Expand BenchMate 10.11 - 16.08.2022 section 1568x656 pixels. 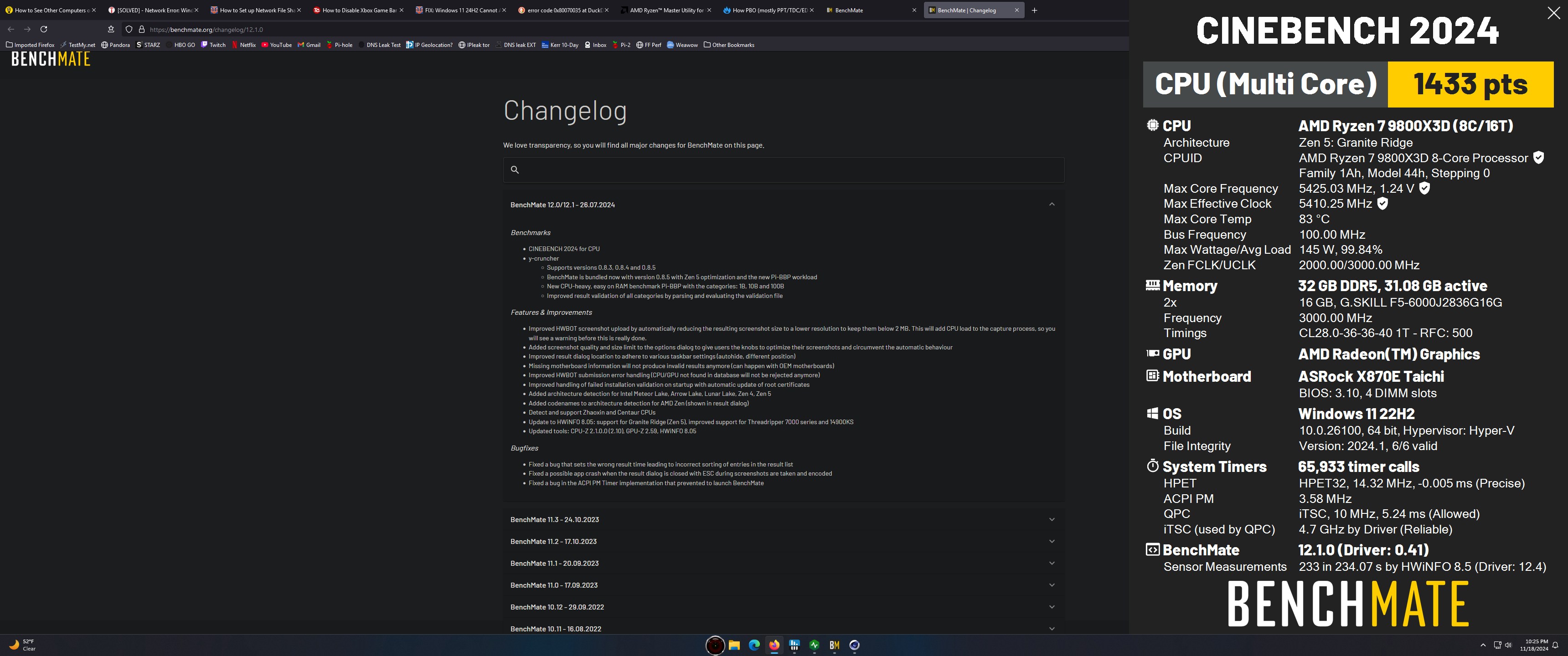[x=784, y=628]
